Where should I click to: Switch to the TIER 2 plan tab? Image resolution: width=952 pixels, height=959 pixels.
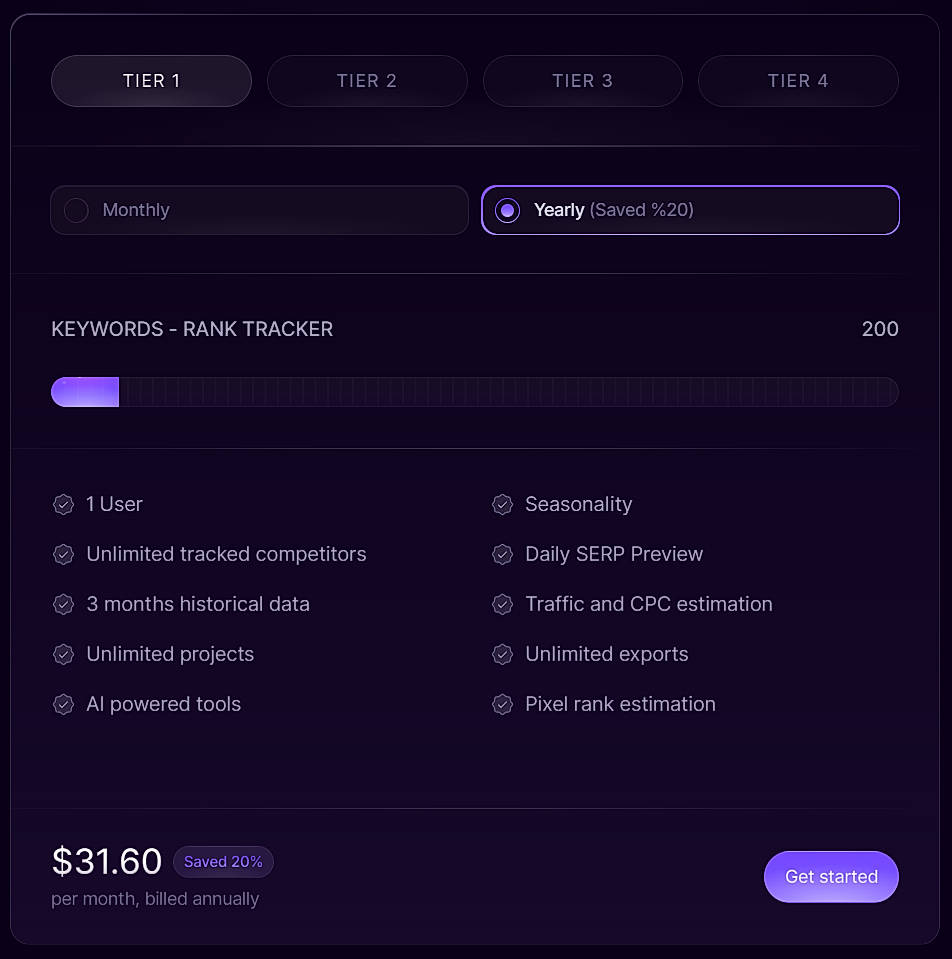coord(367,81)
